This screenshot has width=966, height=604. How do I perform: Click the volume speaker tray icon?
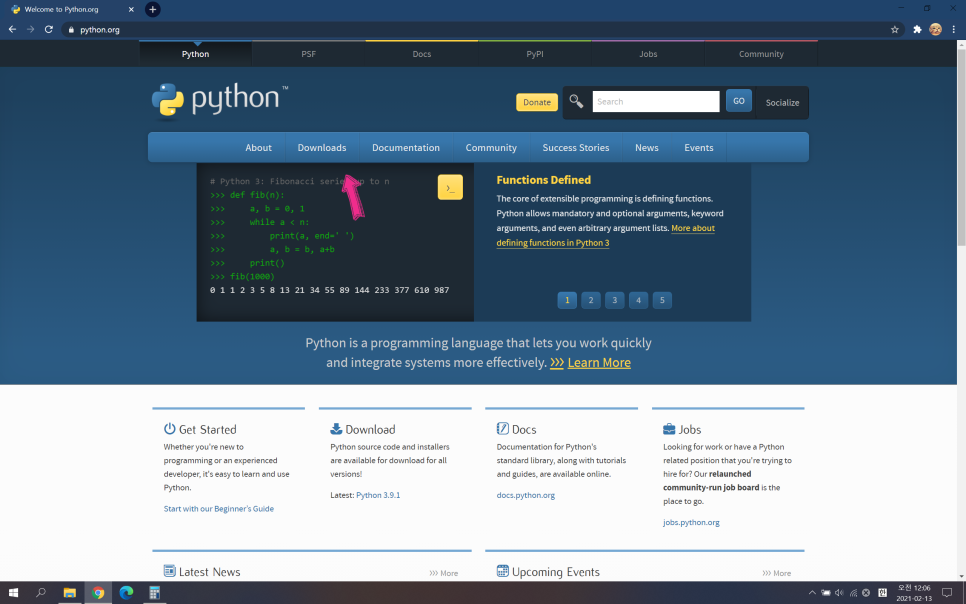[839, 593]
